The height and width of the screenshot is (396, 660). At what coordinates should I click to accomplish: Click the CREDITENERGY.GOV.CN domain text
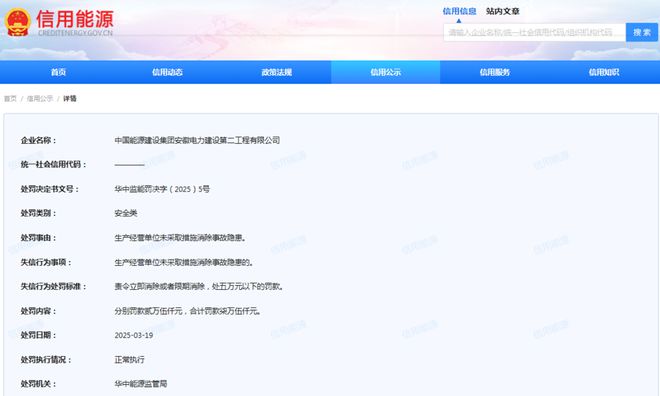click(75, 33)
